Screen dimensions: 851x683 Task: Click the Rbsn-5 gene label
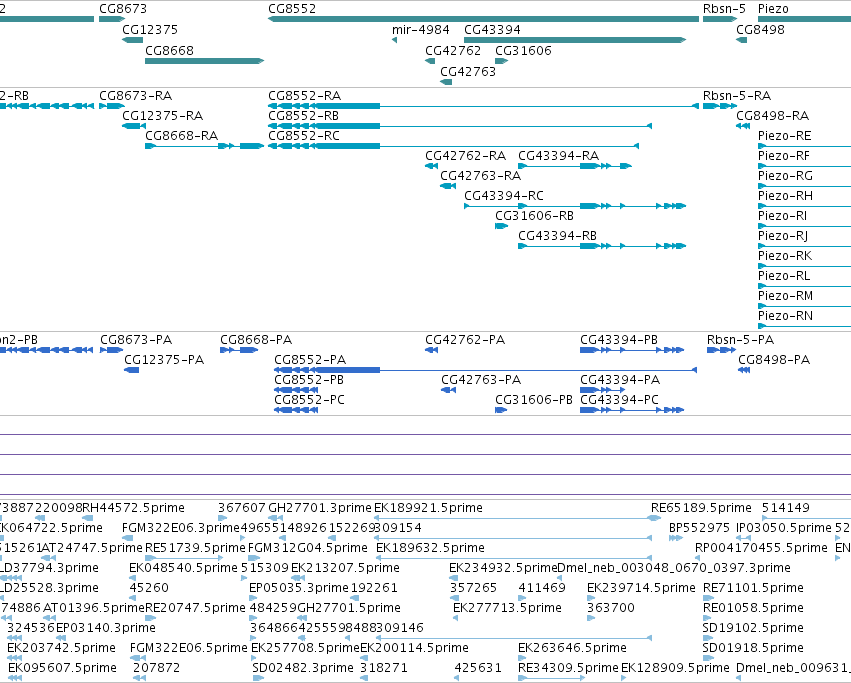click(x=724, y=9)
